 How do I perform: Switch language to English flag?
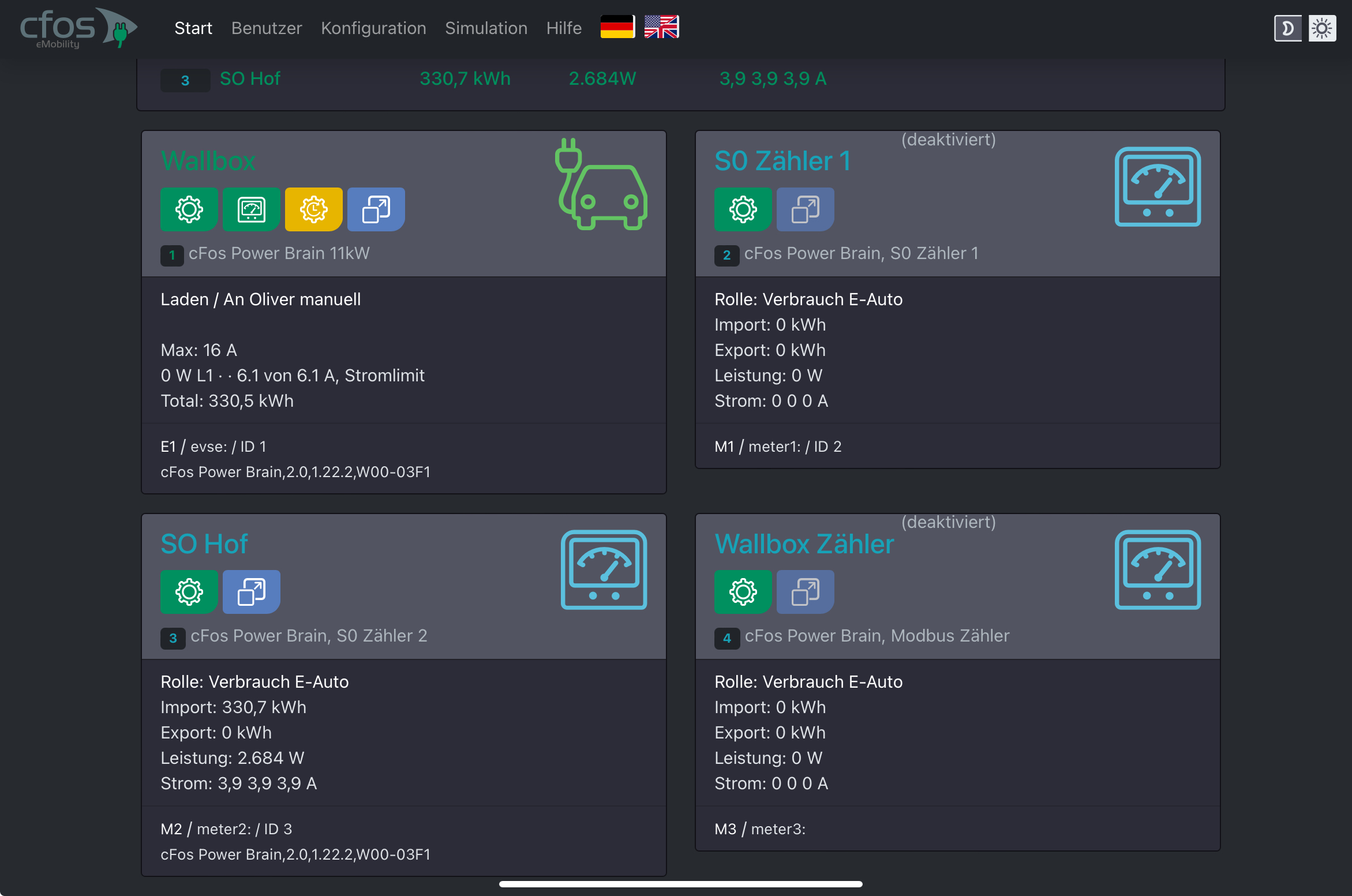(661, 27)
